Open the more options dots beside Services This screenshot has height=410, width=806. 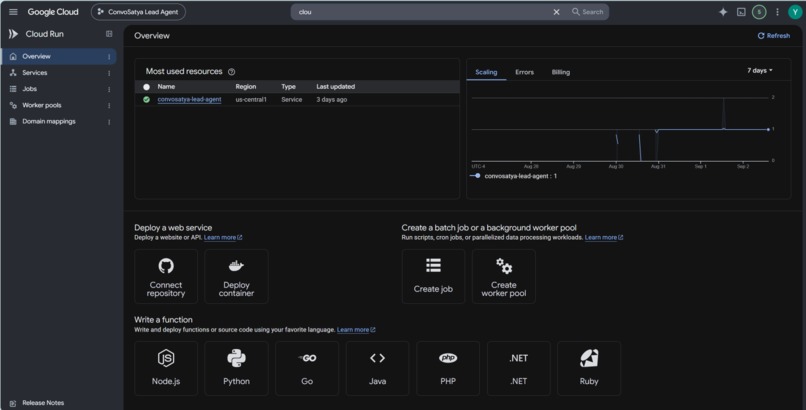coord(109,73)
